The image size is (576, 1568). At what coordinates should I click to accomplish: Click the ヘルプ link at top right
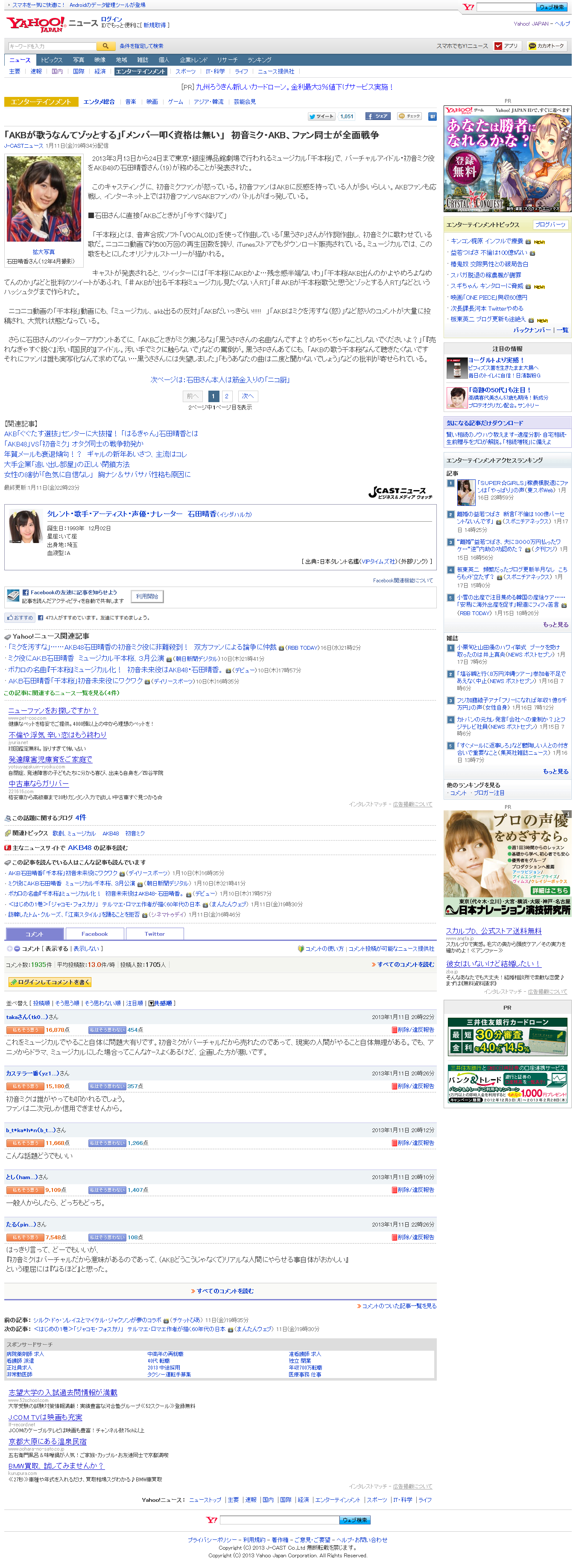tap(563, 24)
